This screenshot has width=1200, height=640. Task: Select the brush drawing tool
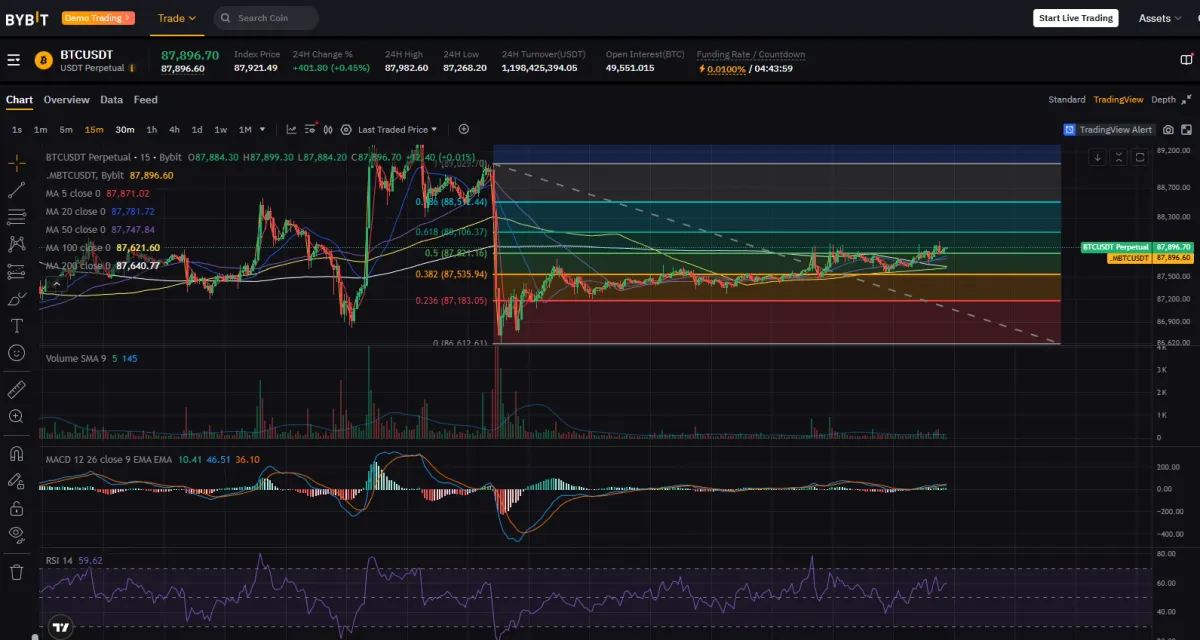(16, 298)
